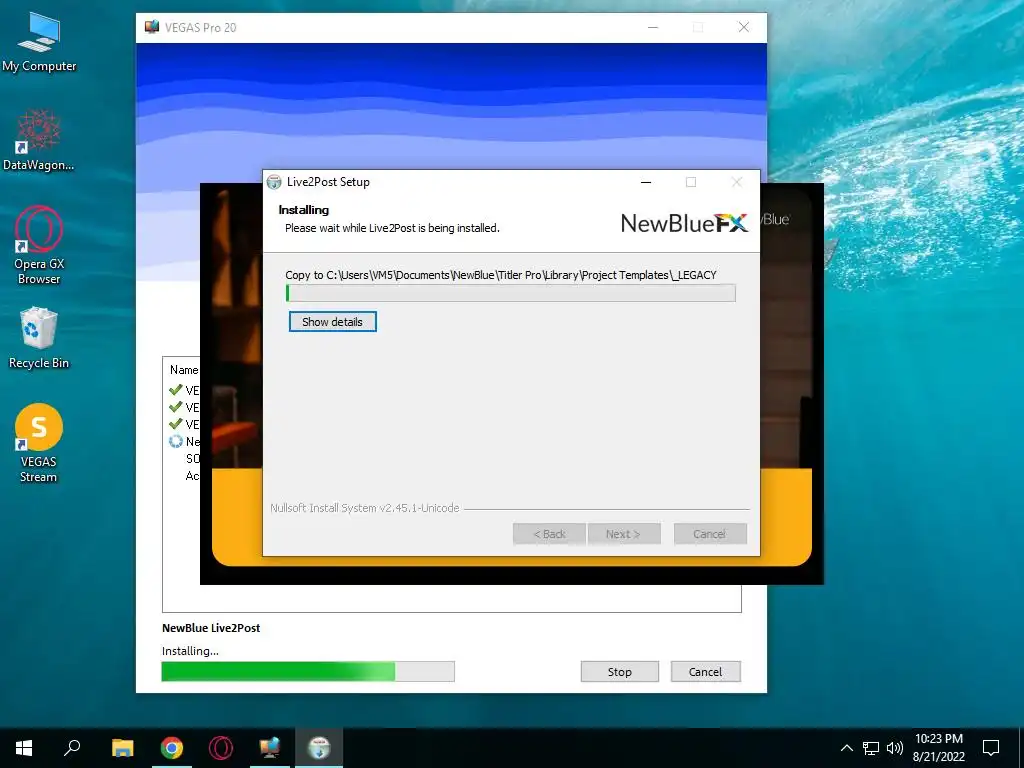The width and height of the screenshot is (1024, 768).
Task: Open the DataWagon desktop shortcut
Action: coord(39,140)
